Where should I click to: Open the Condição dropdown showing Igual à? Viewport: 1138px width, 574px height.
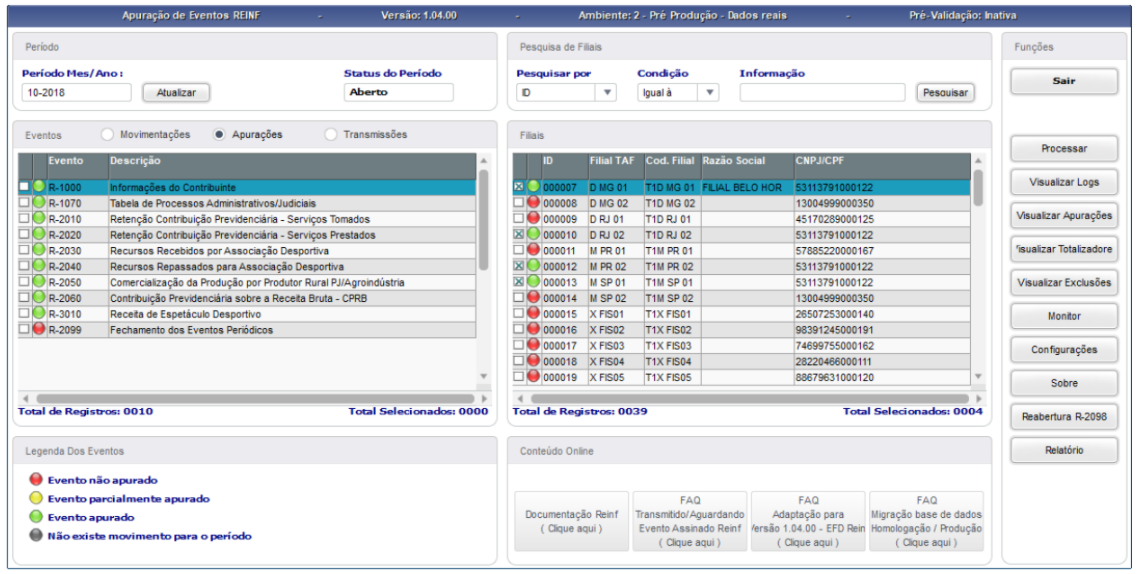pyautogui.click(x=710, y=93)
